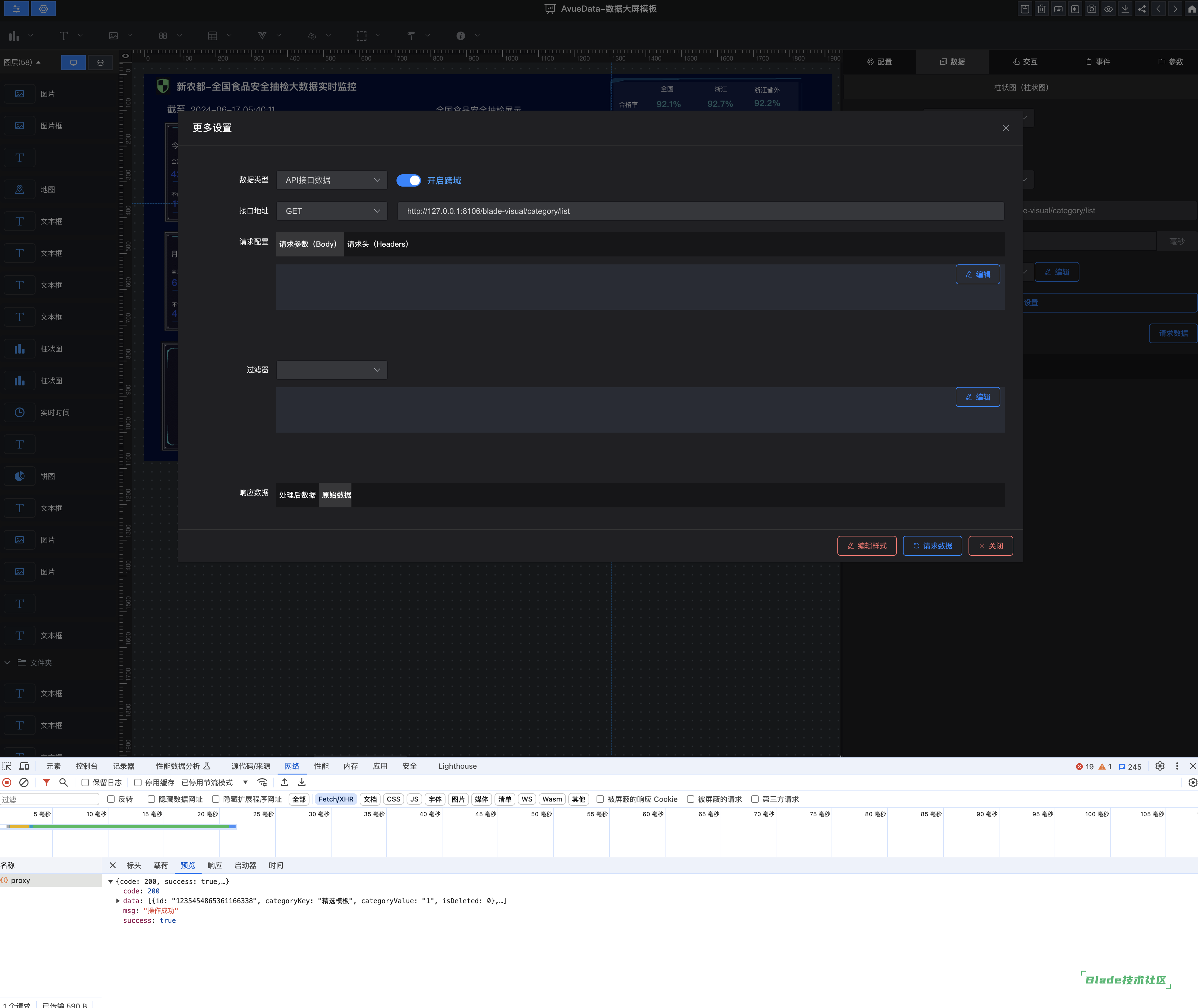Image resolution: width=1198 pixels, height=1008 pixels.
Task: Open the 响应 tab in request details
Action: coord(214,865)
